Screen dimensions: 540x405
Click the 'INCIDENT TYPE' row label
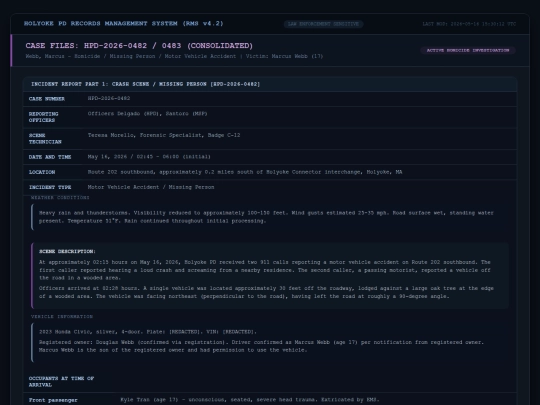(50, 187)
